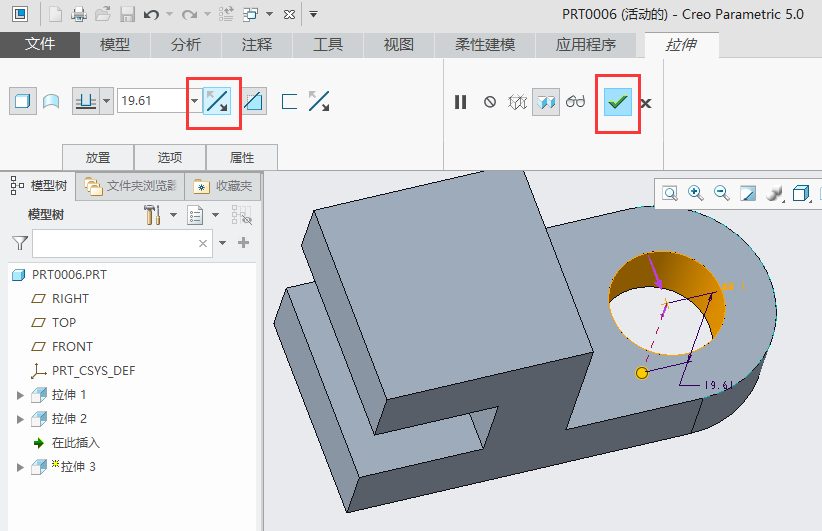Toggle the Thicken Sketch option

pyautogui.click(x=290, y=101)
